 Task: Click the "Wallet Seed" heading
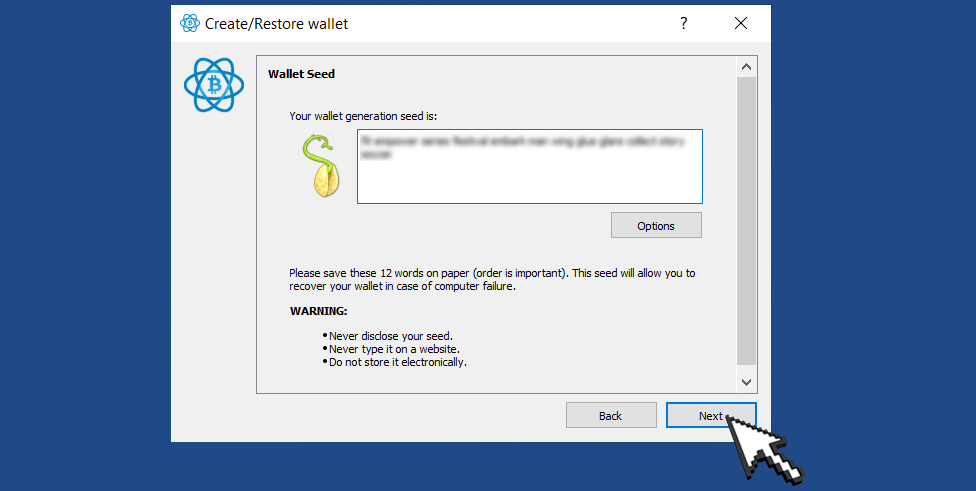coord(301,74)
